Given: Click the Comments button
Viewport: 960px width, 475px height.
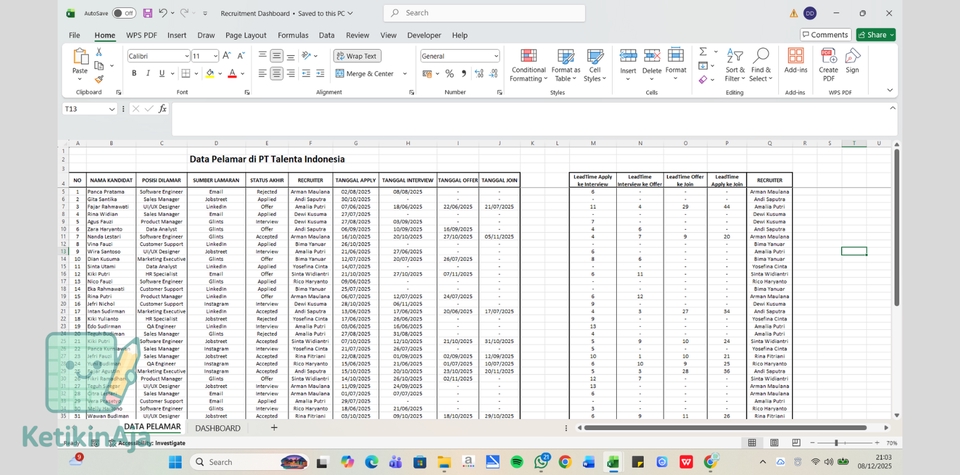Looking at the screenshot, I should pos(825,35).
